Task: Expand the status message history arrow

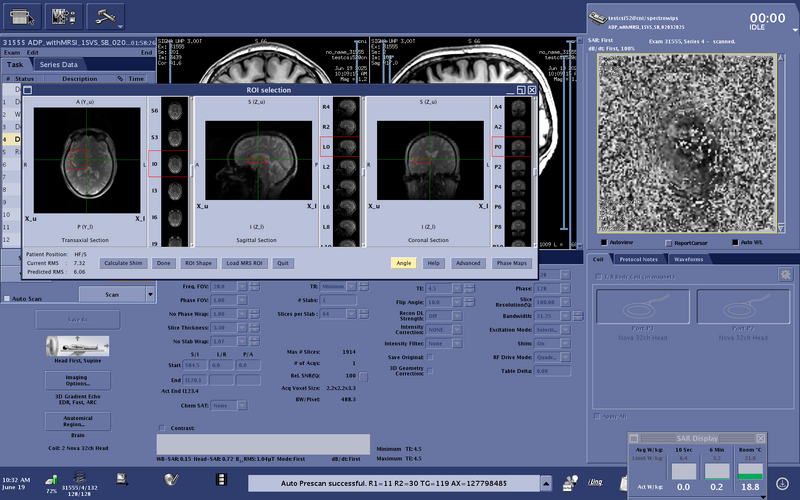Action: [546, 483]
